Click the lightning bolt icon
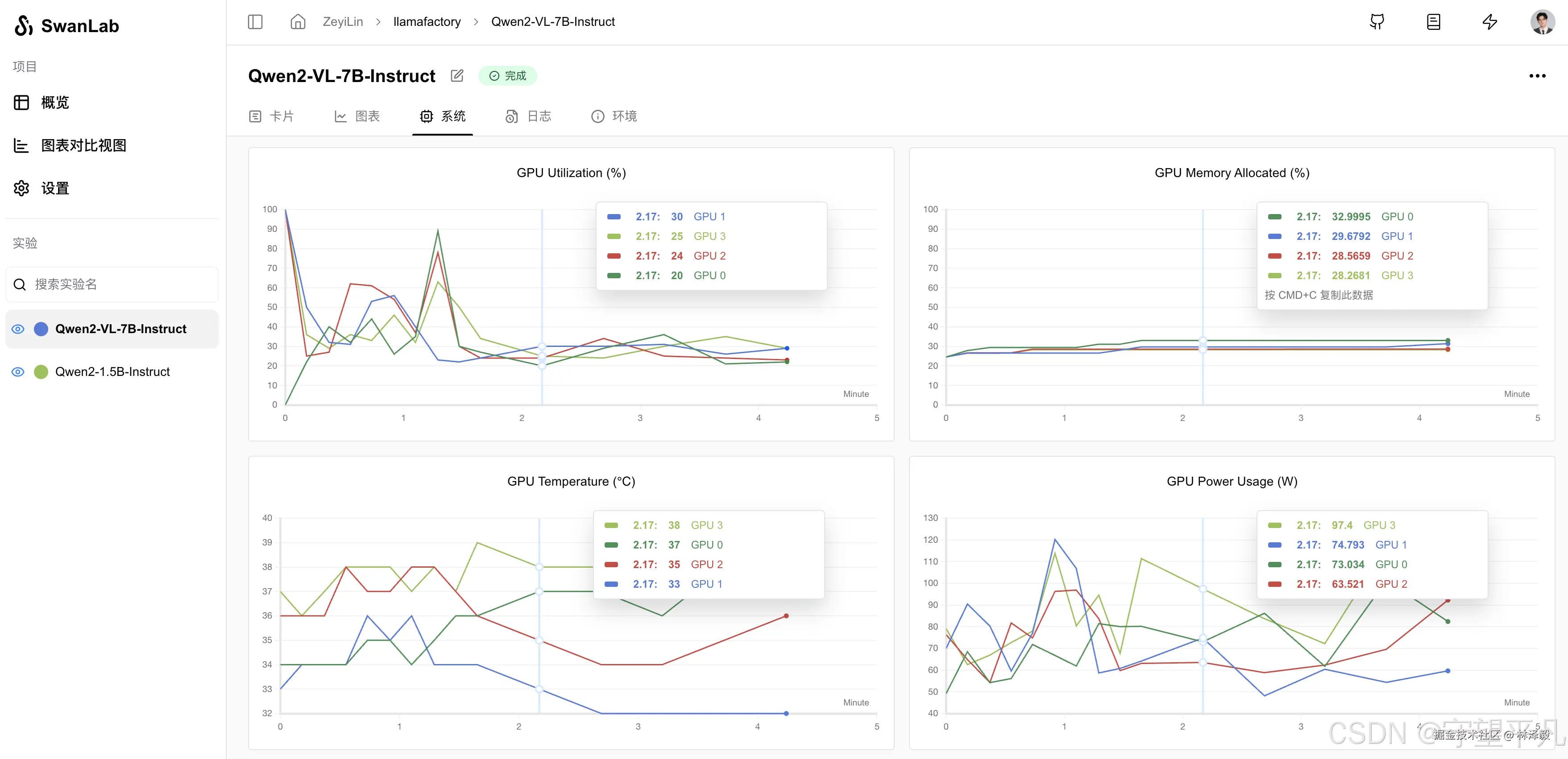The height and width of the screenshot is (759, 1568). (1489, 22)
